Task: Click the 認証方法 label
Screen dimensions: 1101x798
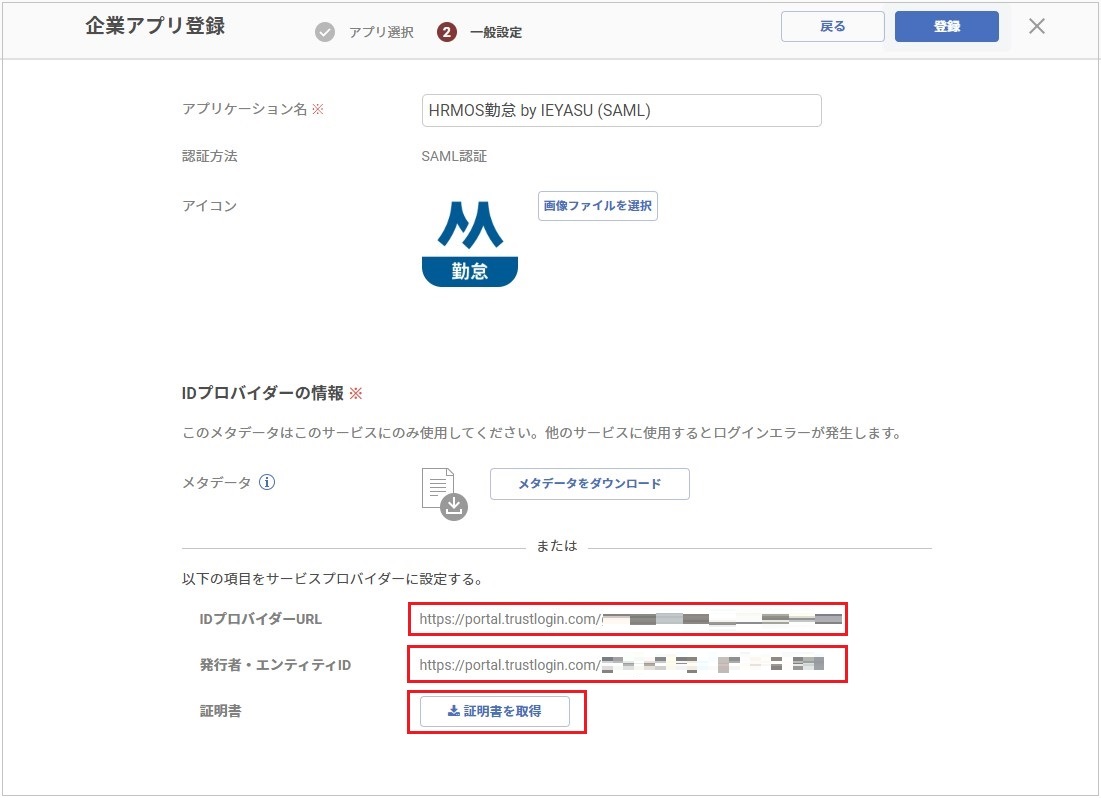Action: (x=209, y=156)
